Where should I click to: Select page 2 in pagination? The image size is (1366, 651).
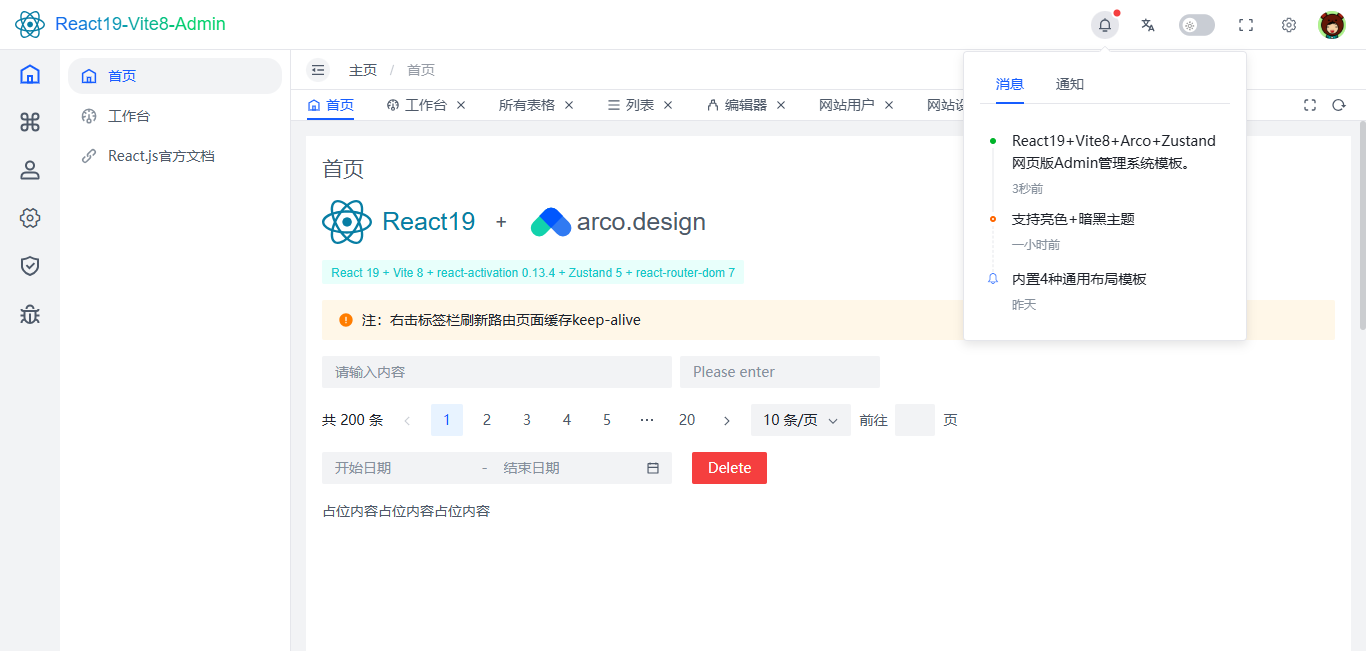487,420
